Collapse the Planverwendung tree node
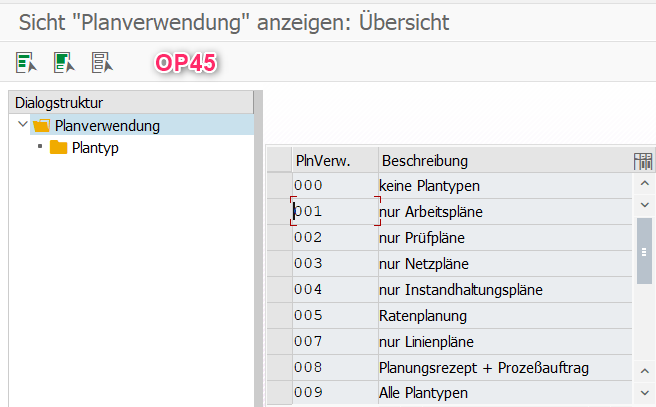The width and height of the screenshot is (656, 407). click(x=22, y=125)
